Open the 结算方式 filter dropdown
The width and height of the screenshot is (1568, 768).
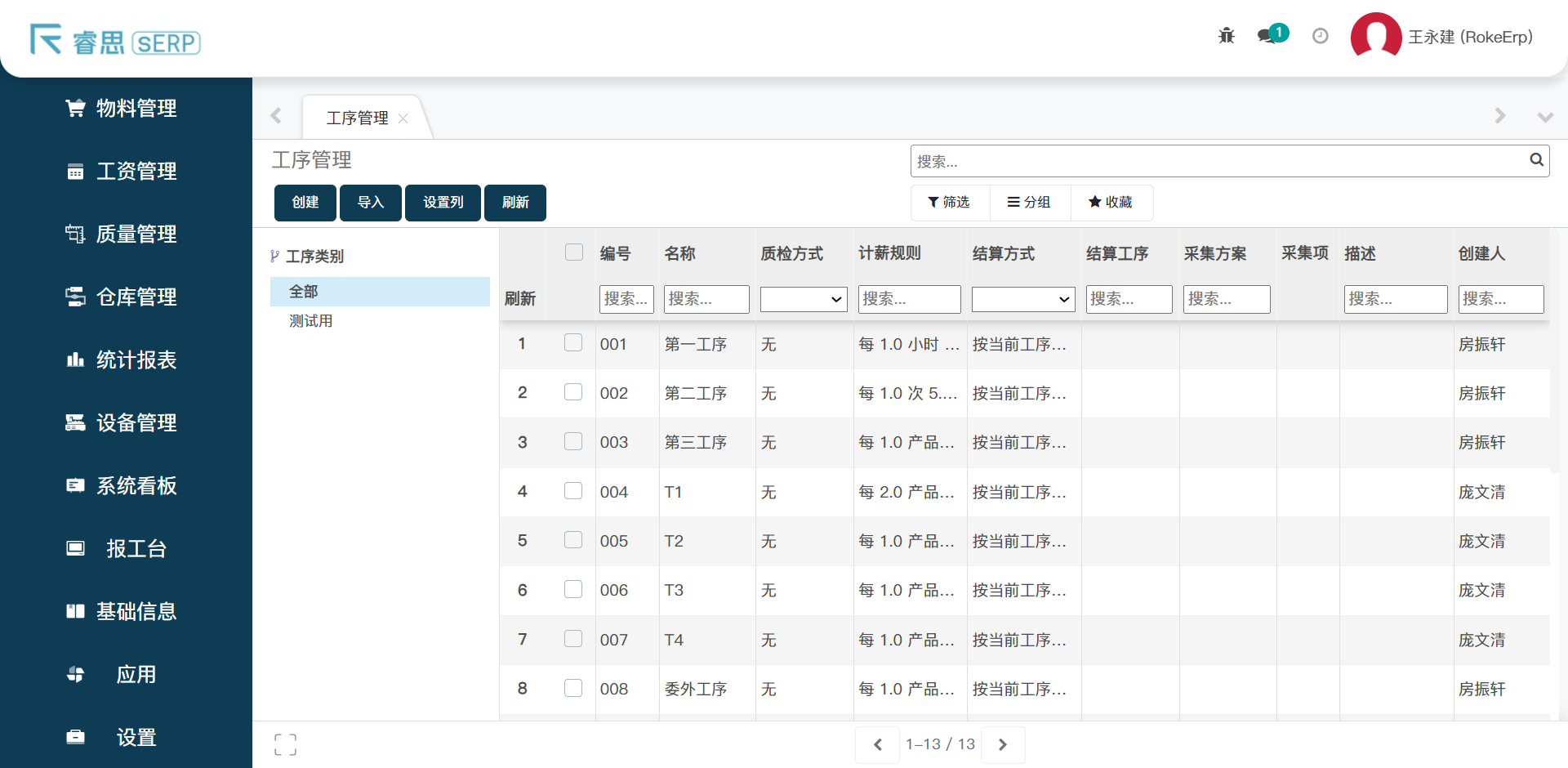[1022, 299]
